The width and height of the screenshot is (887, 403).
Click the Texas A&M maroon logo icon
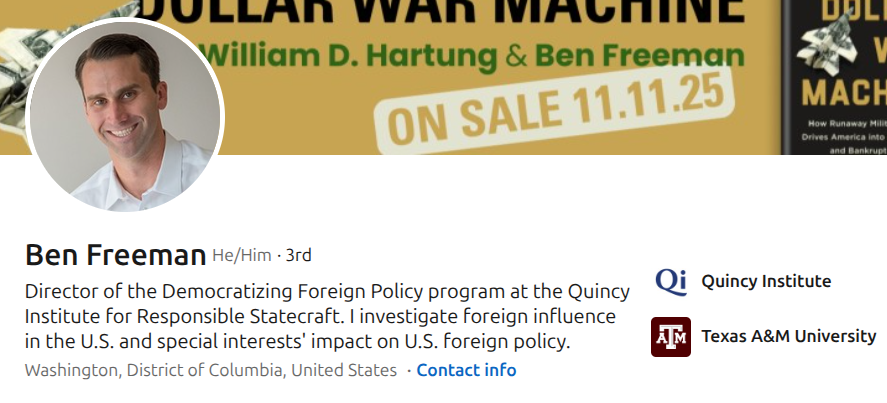point(671,336)
